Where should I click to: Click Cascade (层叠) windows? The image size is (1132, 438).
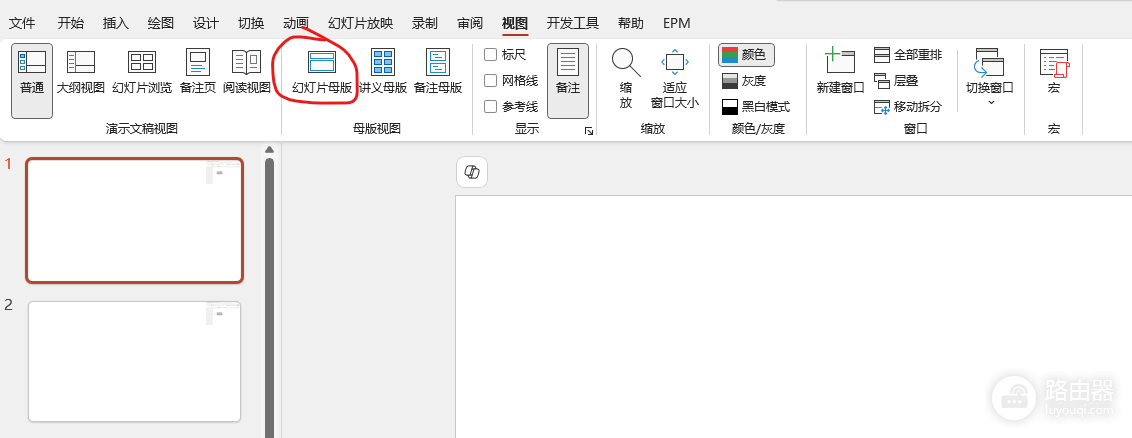(x=896, y=81)
